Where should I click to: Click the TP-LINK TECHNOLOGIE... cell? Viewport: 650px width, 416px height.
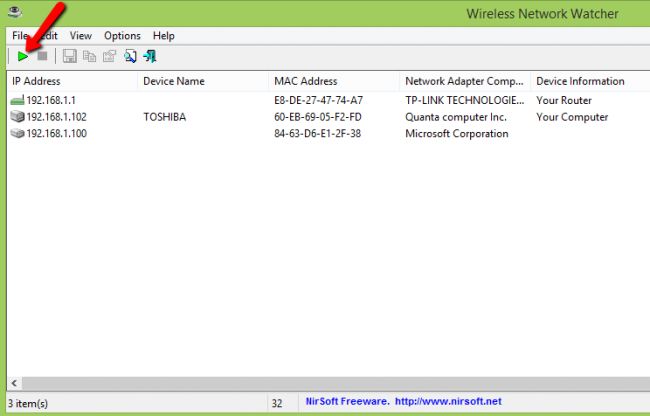point(465,100)
